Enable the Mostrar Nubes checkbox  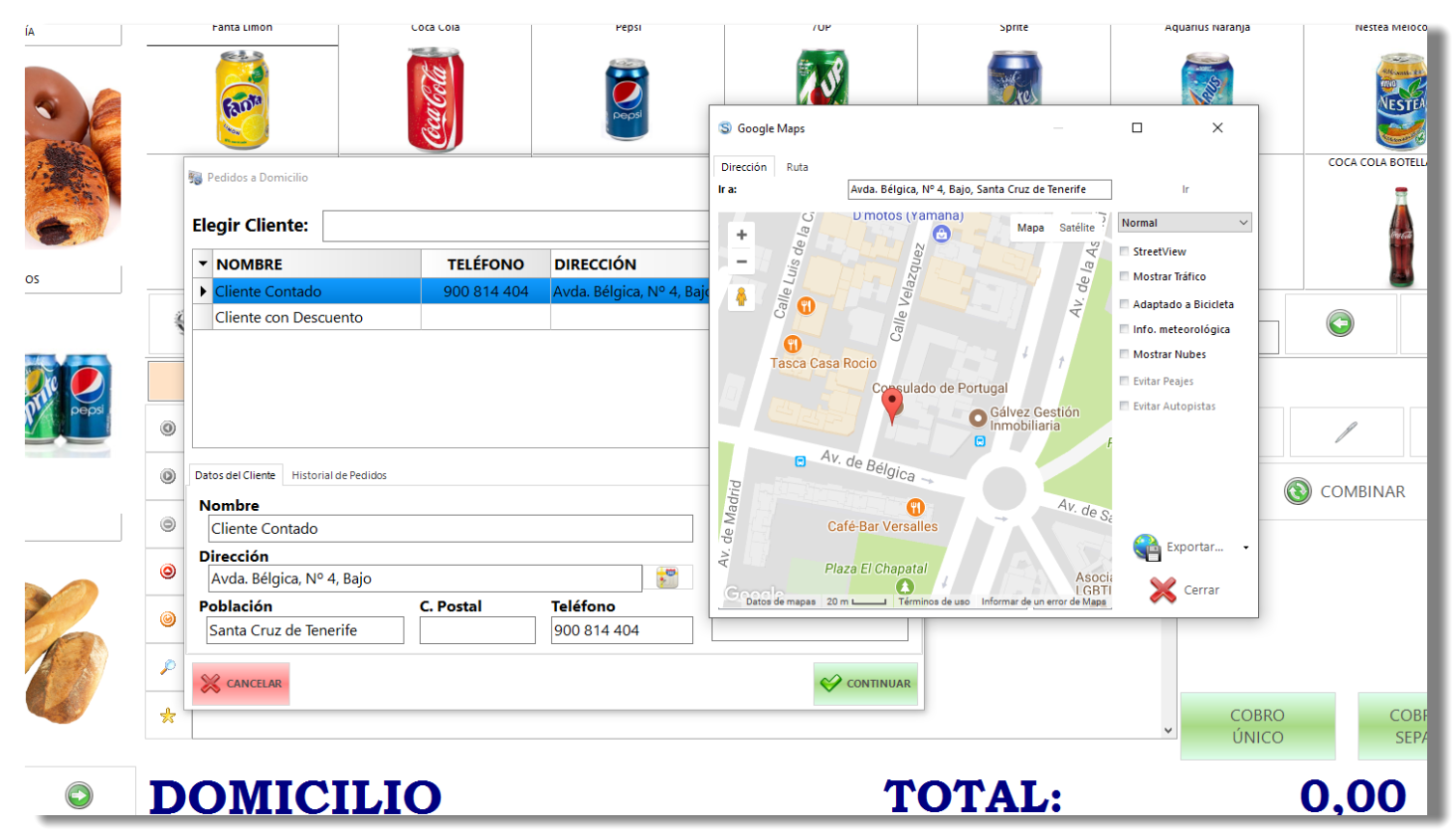[x=1125, y=354]
